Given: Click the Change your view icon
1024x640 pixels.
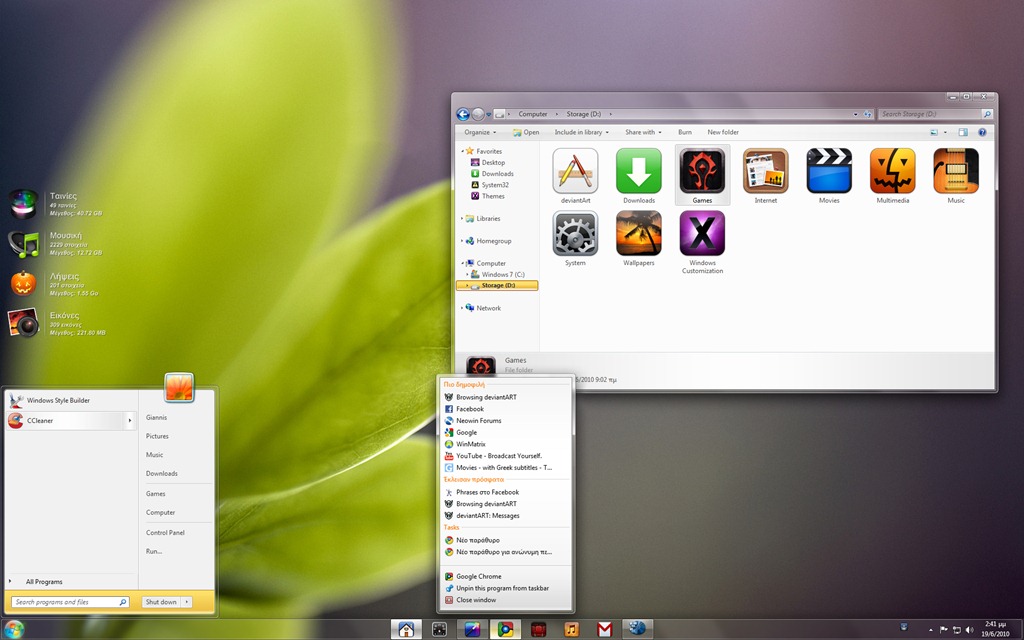Looking at the screenshot, I should click(934, 132).
